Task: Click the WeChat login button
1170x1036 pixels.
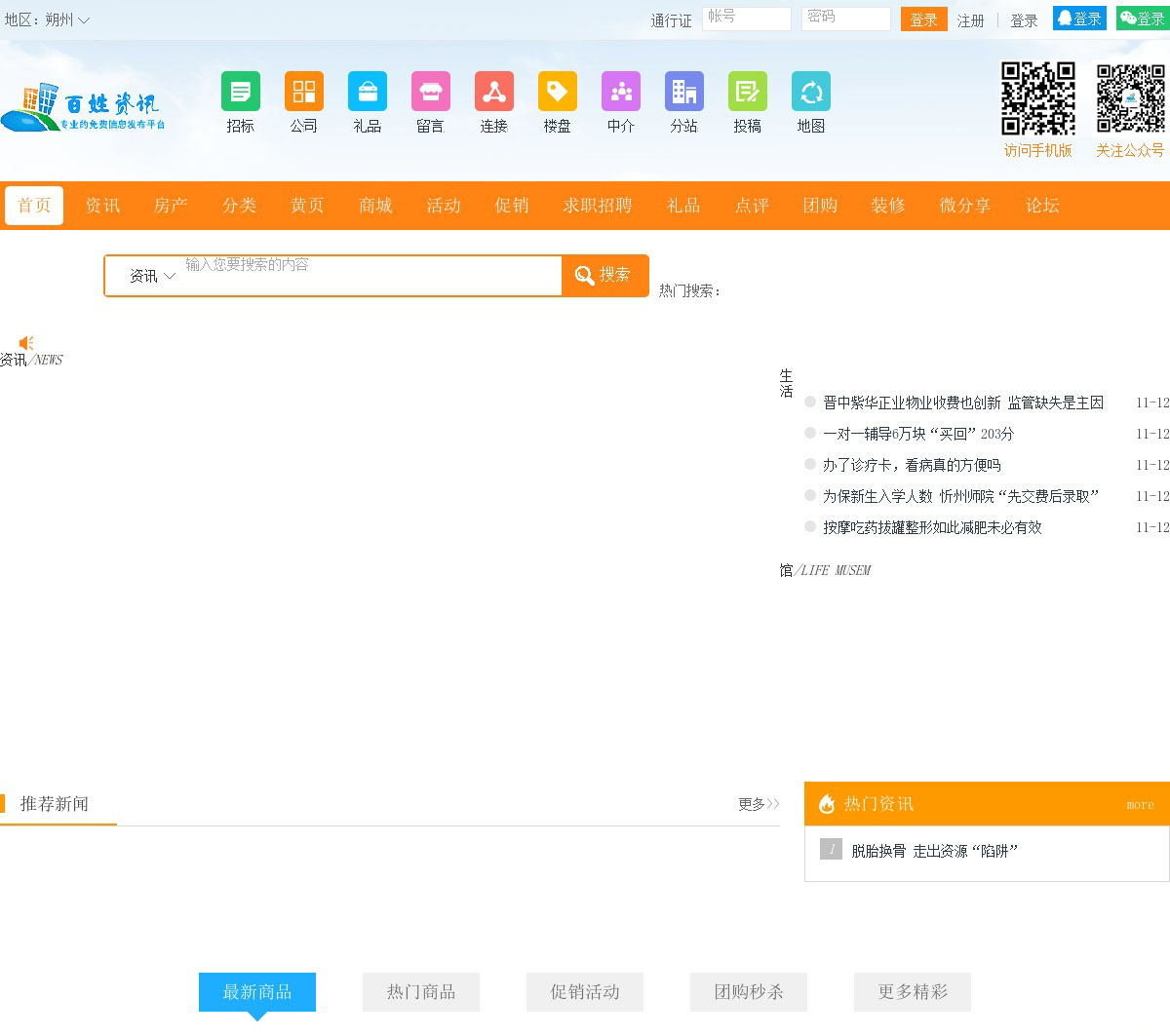Action: coord(1142,19)
